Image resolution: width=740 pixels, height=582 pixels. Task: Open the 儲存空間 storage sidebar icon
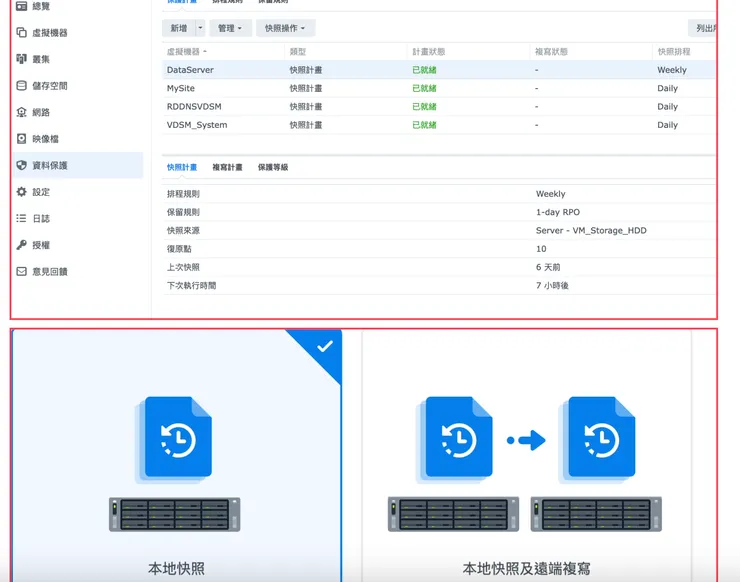(x=21, y=85)
